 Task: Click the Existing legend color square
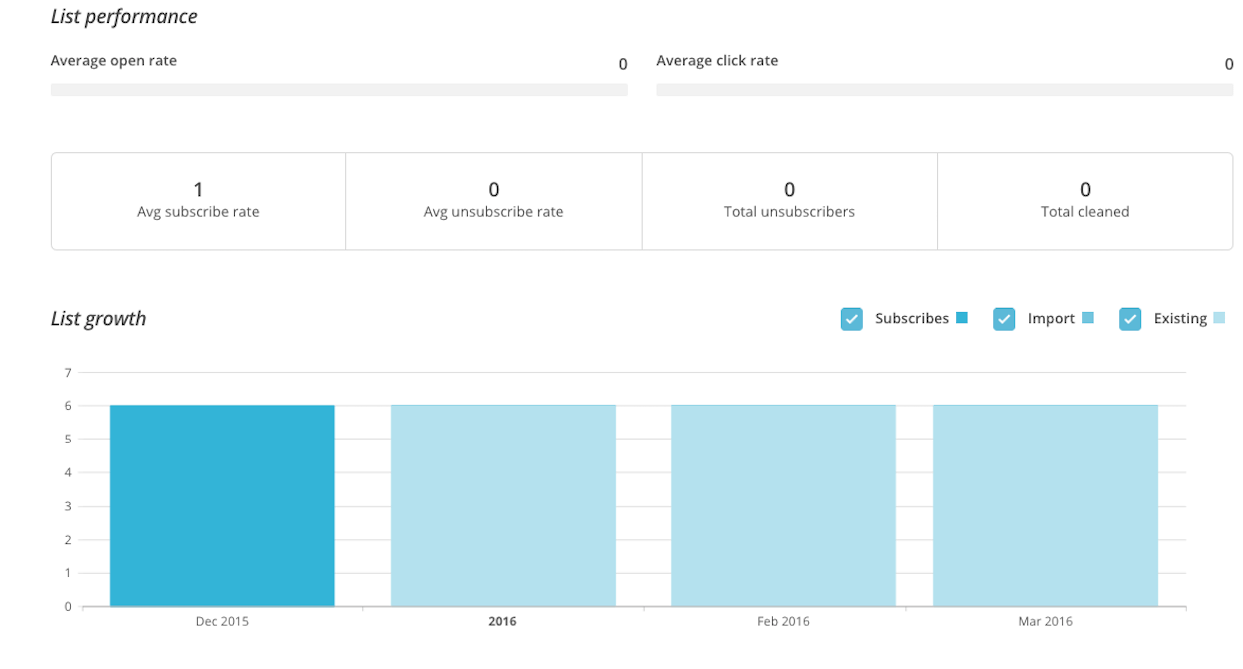click(1219, 318)
